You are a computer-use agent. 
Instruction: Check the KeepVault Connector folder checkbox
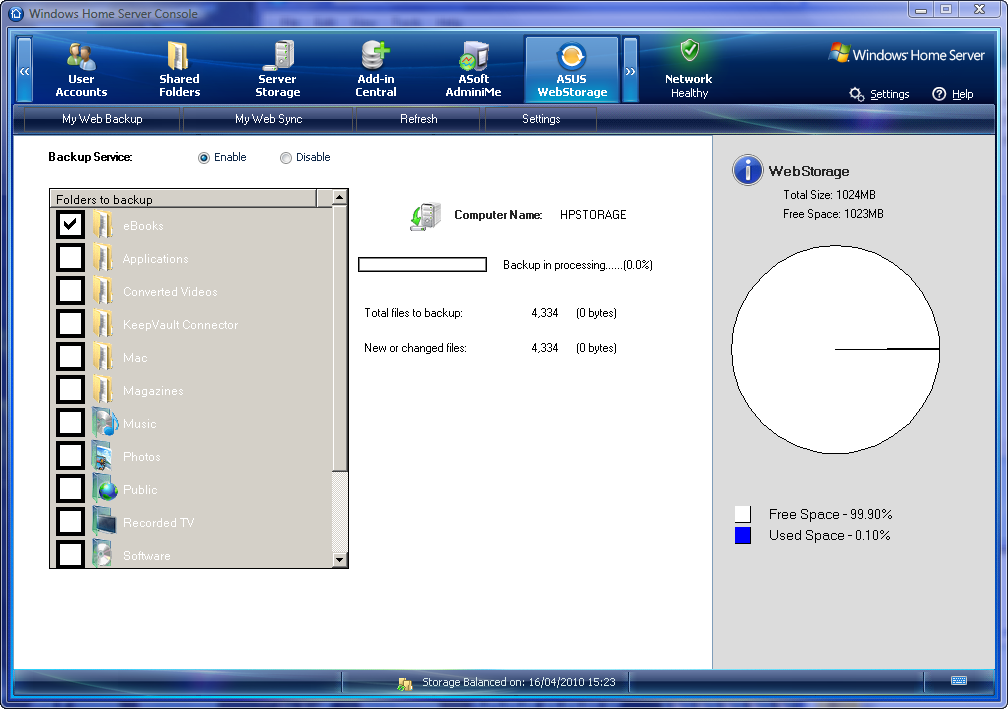70,323
